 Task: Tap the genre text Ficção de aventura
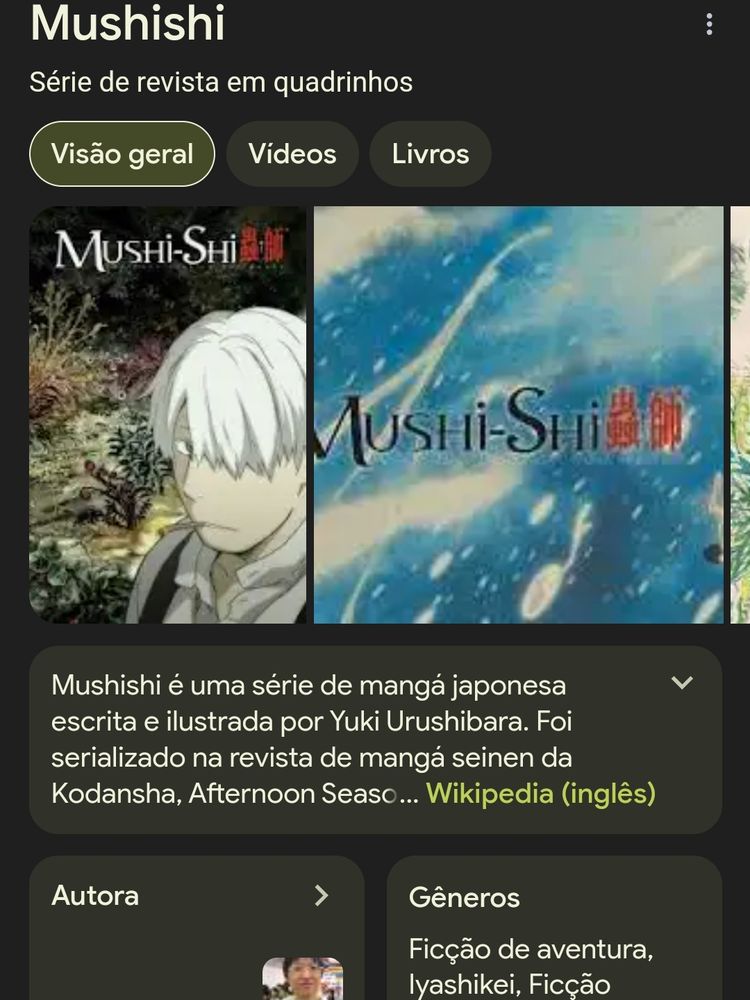(531, 949)
